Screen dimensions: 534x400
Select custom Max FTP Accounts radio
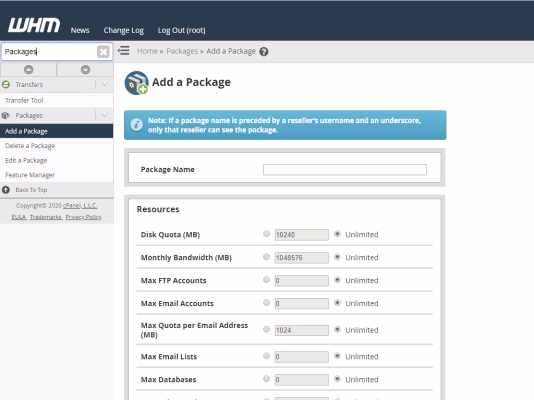(x=266, y=279)
